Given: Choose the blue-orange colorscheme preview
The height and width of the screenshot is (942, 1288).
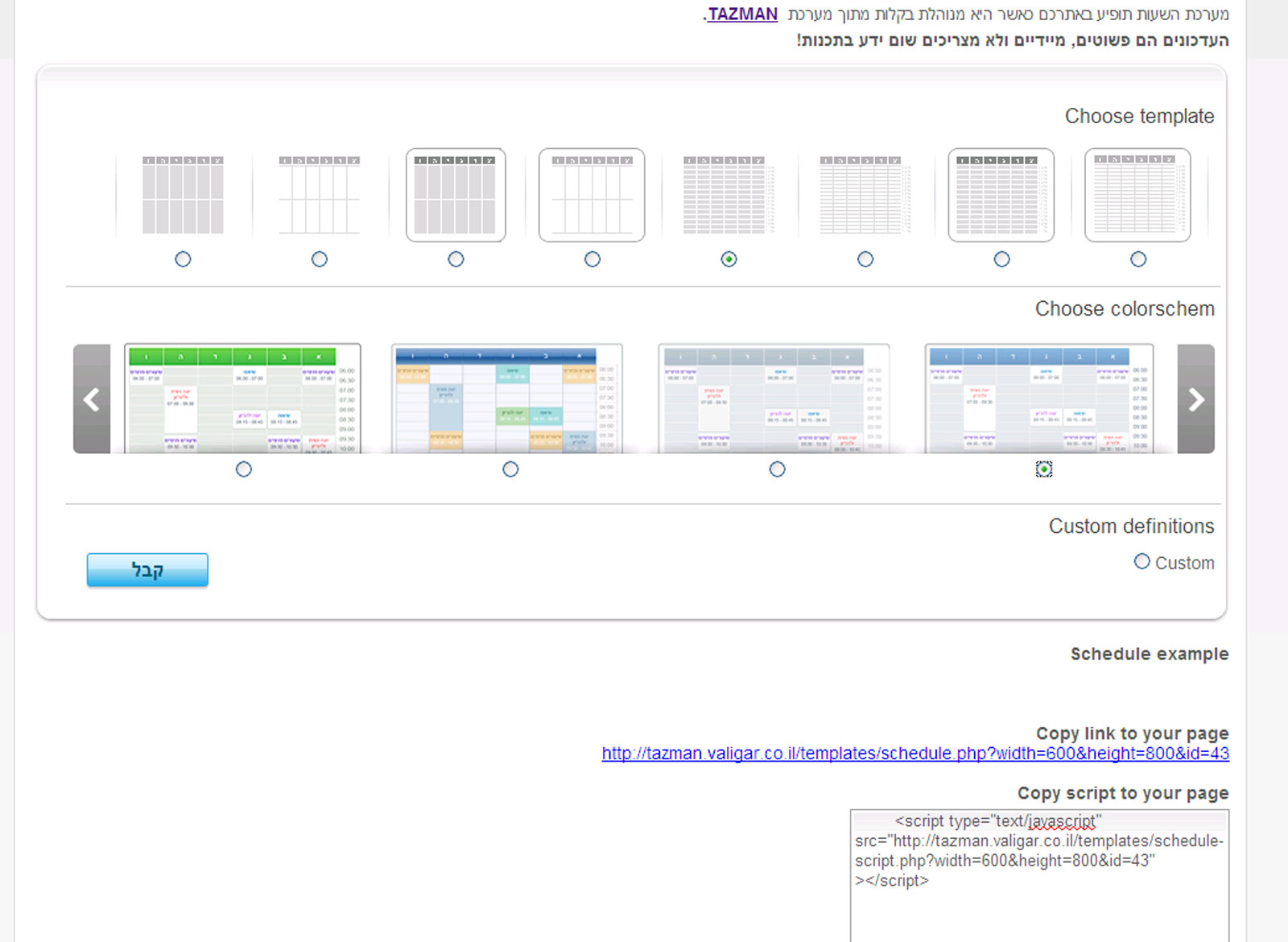Looking at the screenshot, I should pyautogui.click(x=507, y=399).
